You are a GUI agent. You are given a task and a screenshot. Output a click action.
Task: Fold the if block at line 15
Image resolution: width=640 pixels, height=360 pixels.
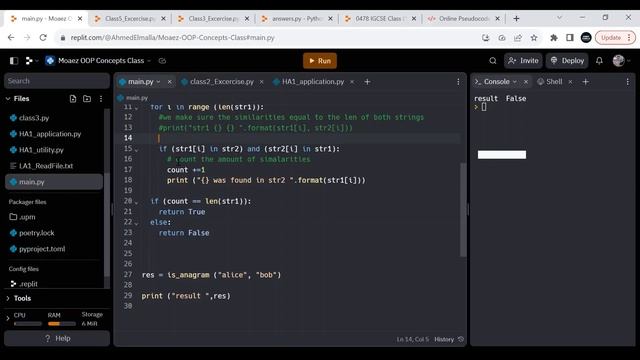tap(137, 150)
